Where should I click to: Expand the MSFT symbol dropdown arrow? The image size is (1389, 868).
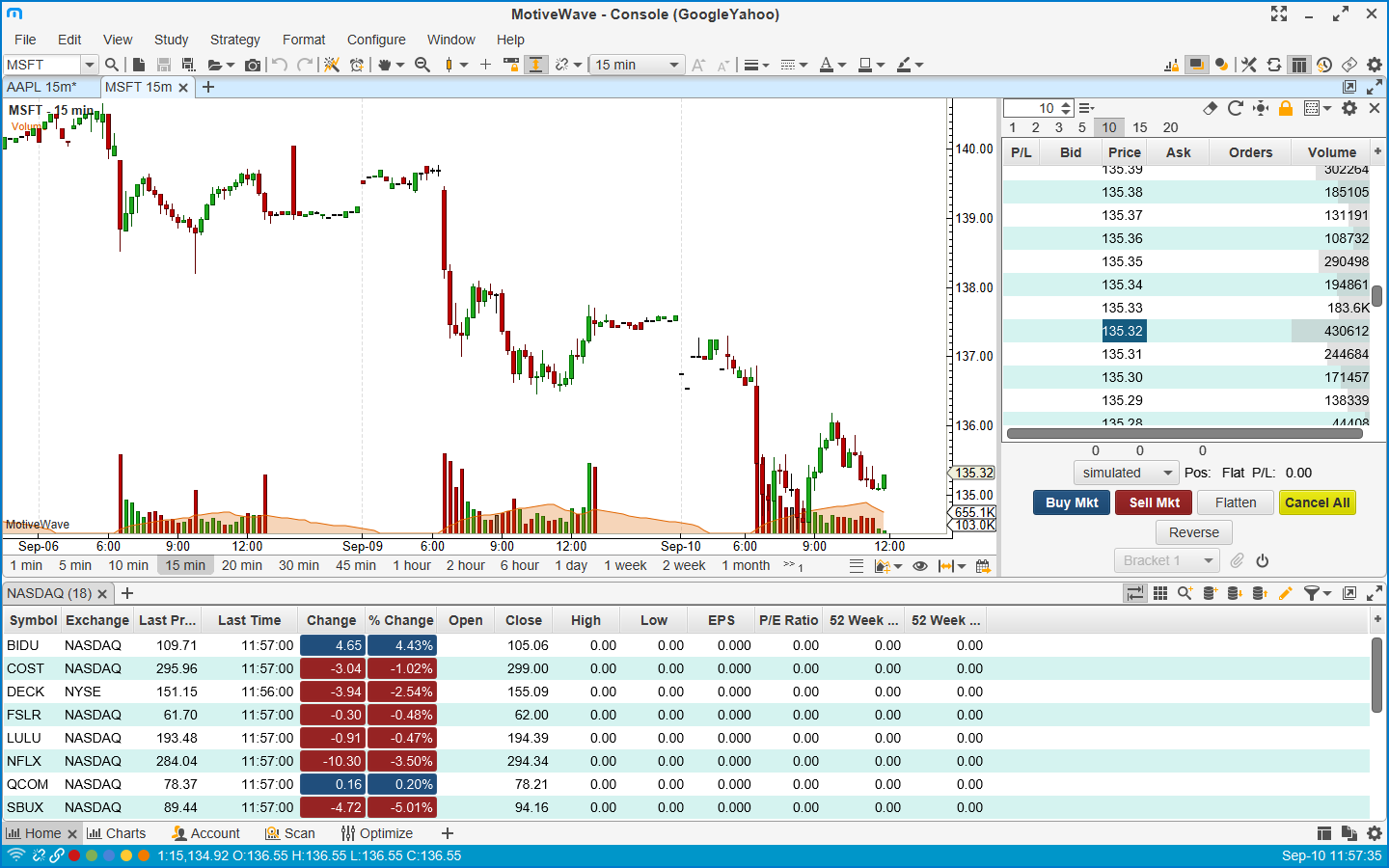pos(90,65)
